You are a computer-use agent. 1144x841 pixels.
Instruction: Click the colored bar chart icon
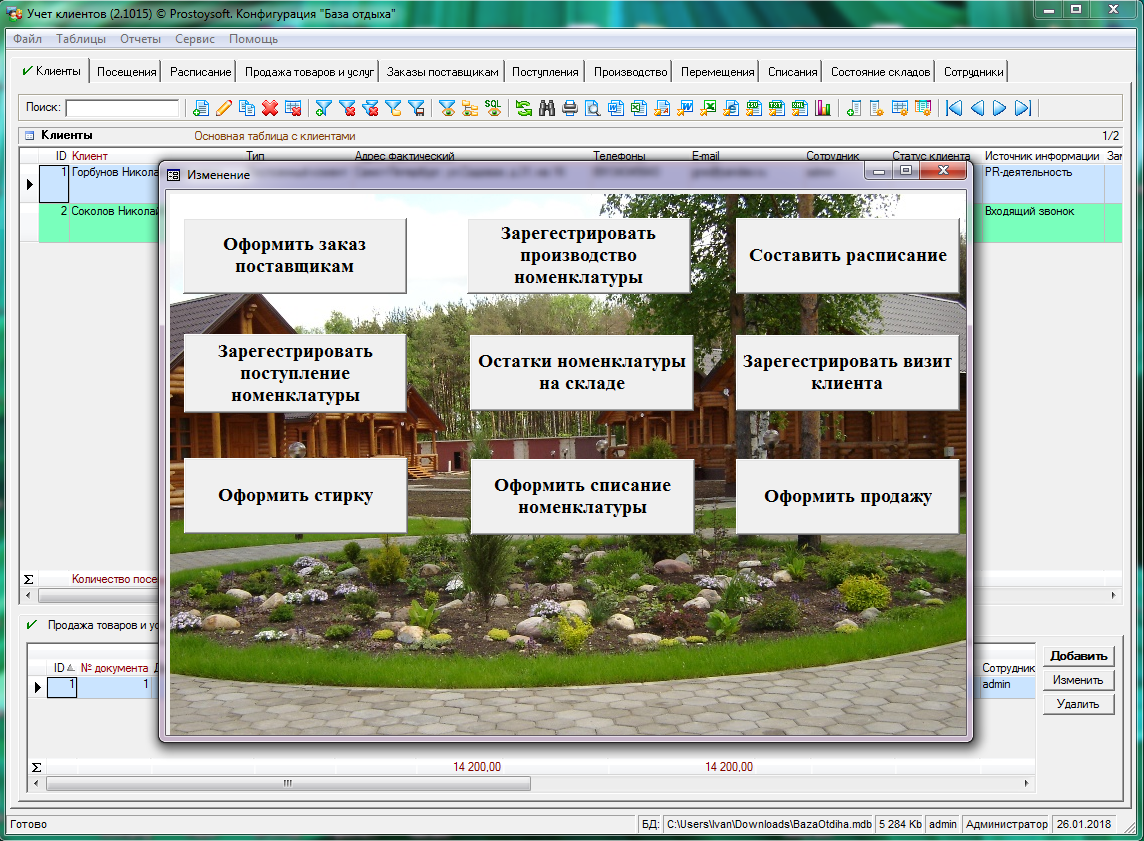tap(823, 108)
